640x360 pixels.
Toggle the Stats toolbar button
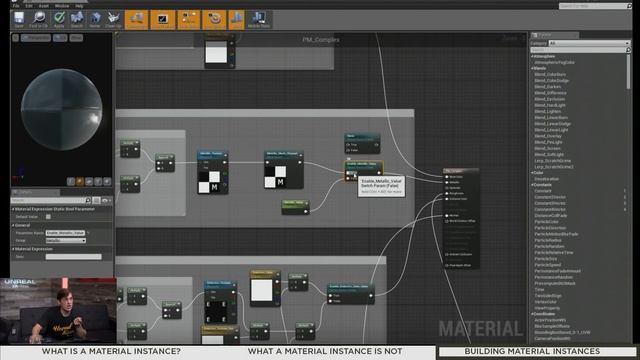coord(236,20)
